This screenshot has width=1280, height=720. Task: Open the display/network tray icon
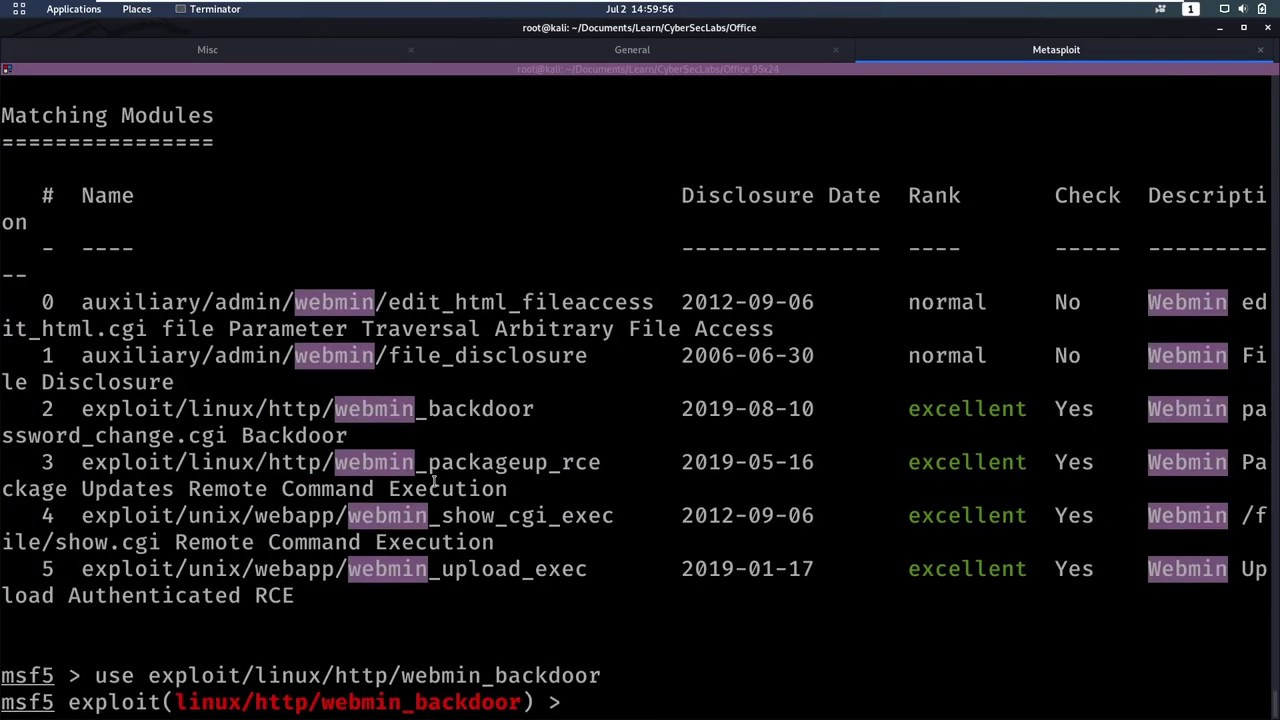[1224, 9]
